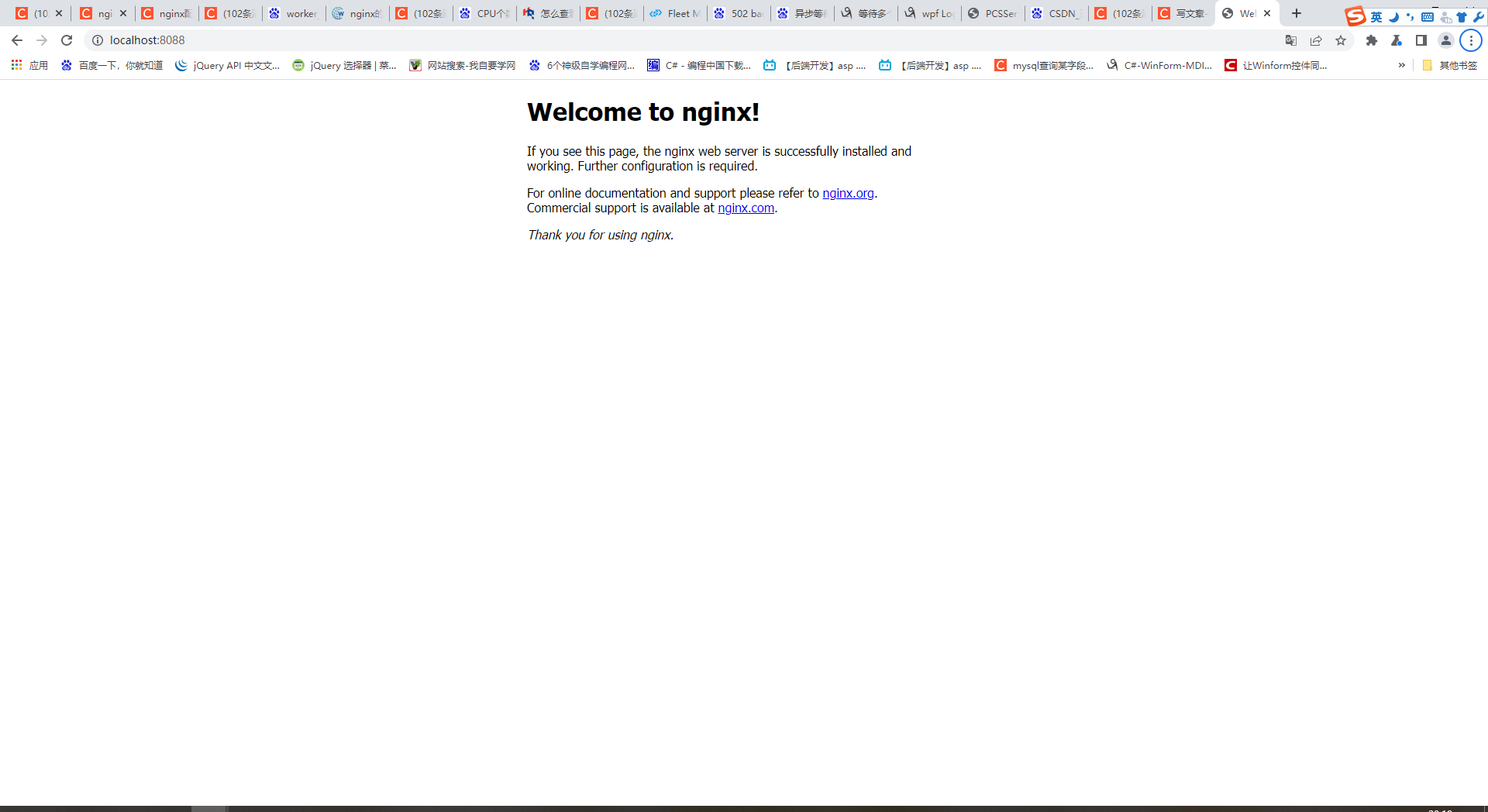Switch to the 怎么查 browser tab
This screenshot has width=1488, height=812.
point(548,13)
